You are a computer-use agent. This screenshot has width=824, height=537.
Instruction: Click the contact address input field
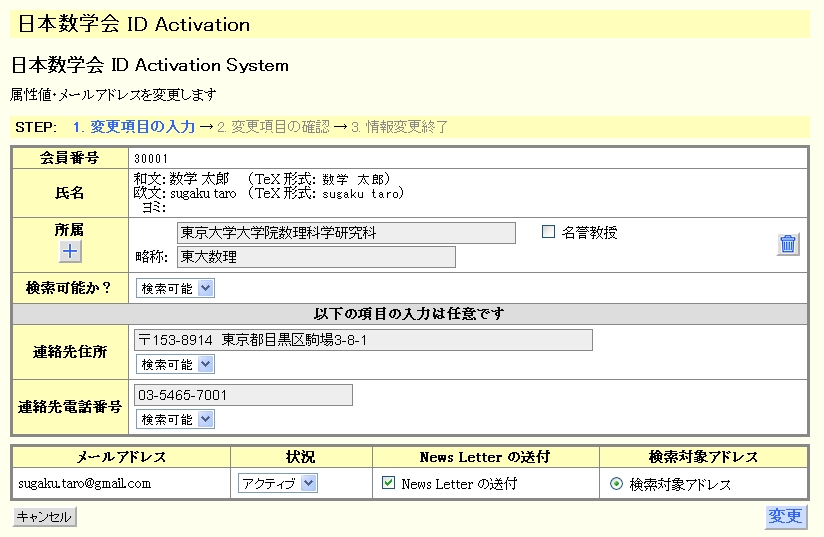362,340
